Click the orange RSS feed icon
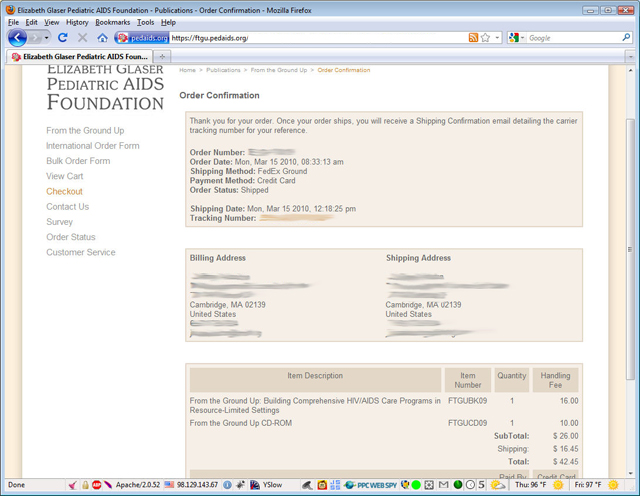The width and height of the screenshot is (640, 496). 473,38
